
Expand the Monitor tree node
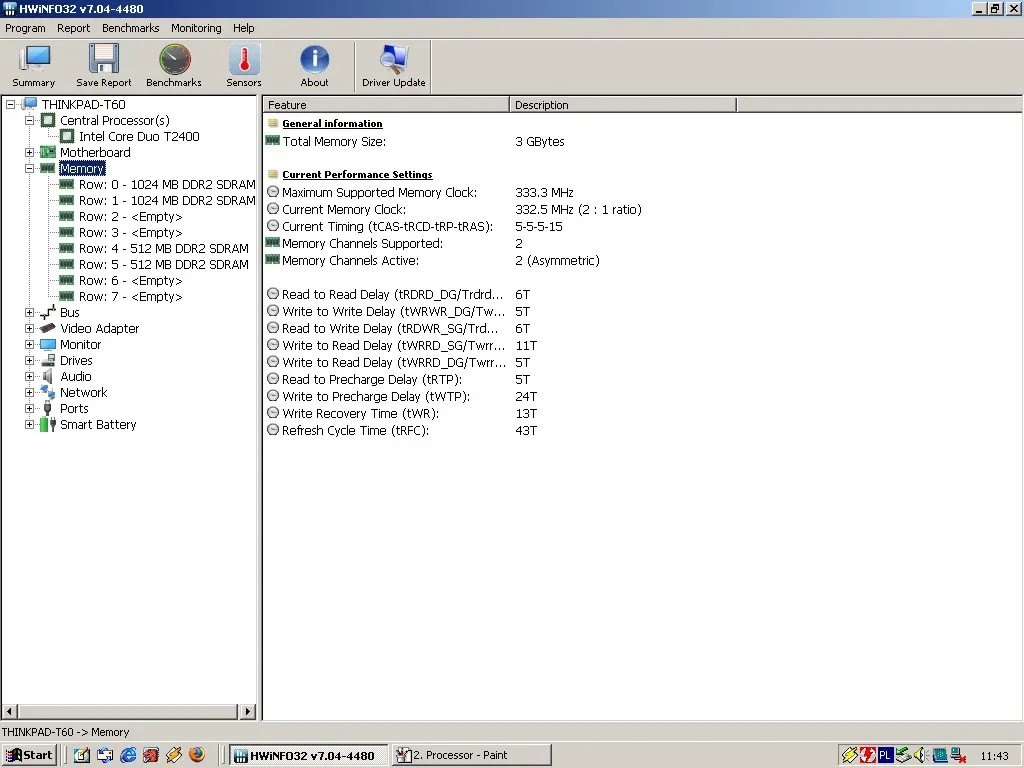point(29,344)
